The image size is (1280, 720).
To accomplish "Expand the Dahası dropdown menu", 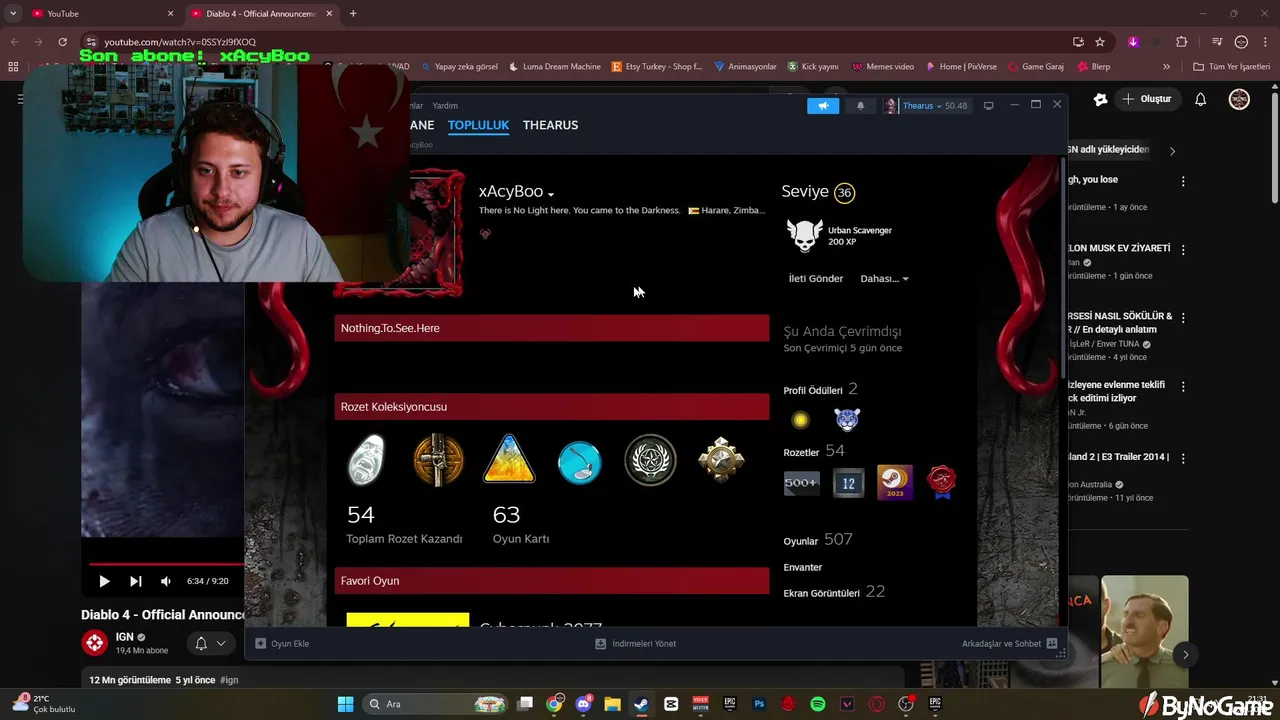I will click(x=884, y=279).
